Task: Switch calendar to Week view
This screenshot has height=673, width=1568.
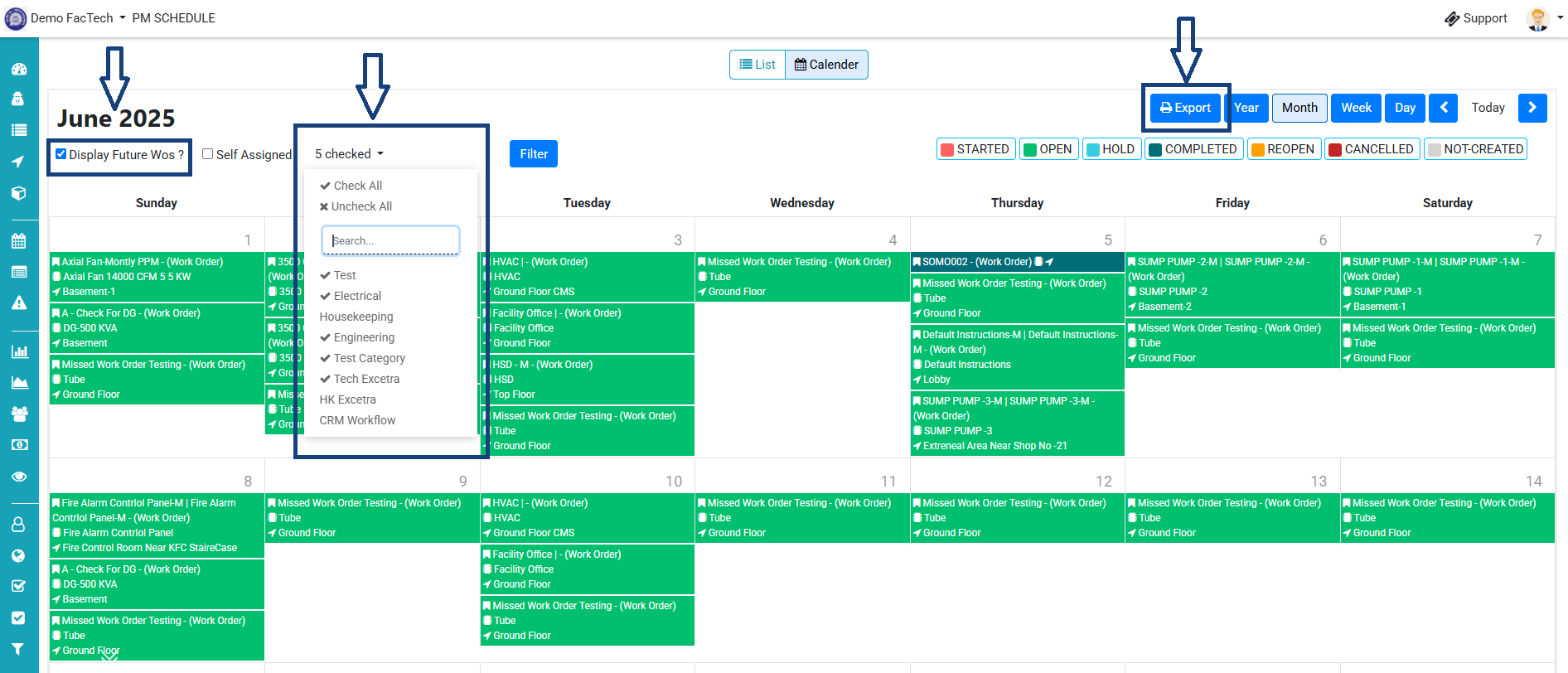Action: (x=1356, y=108)
